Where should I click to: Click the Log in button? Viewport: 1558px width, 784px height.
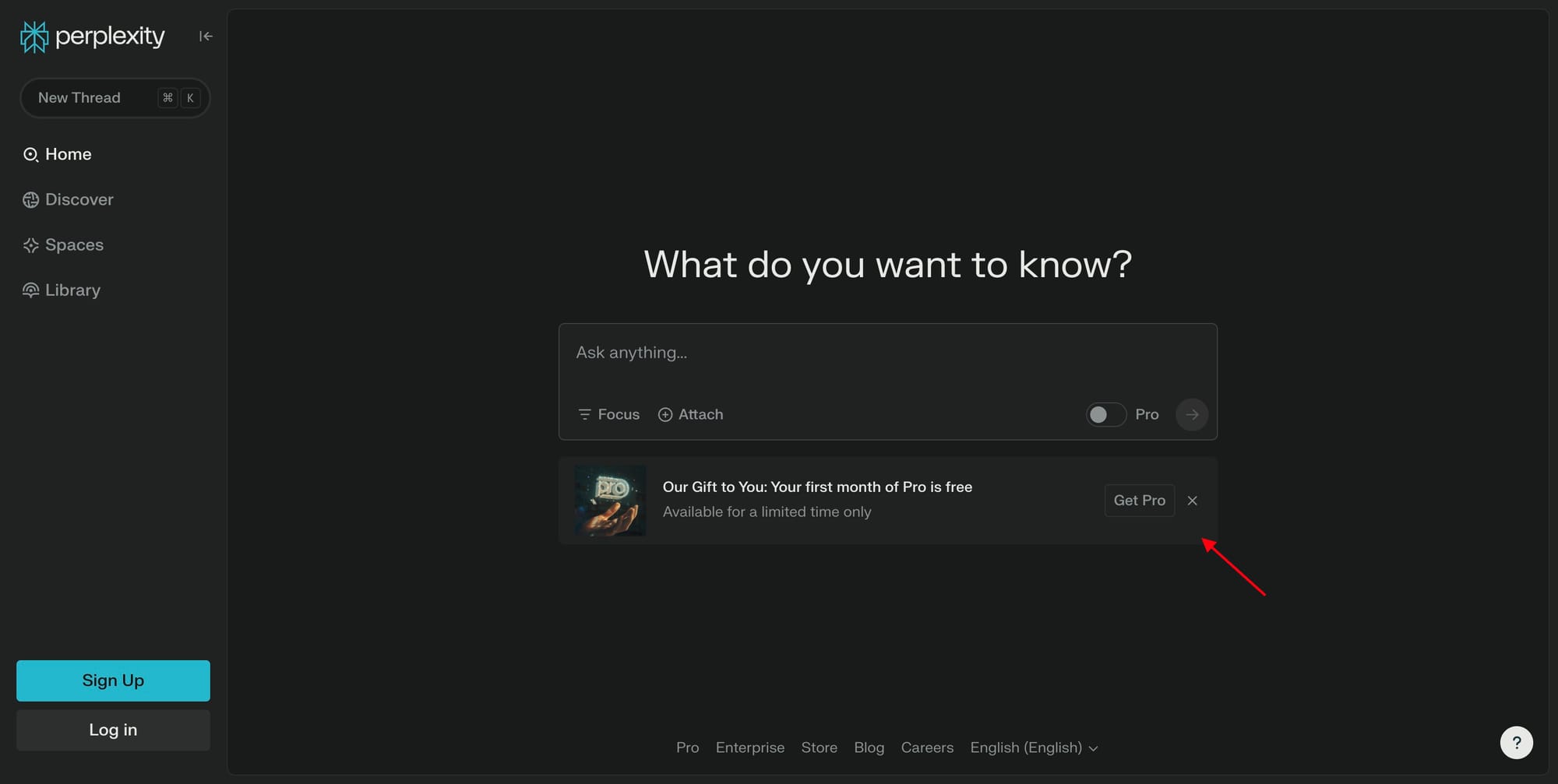click(x=113, y=730)
